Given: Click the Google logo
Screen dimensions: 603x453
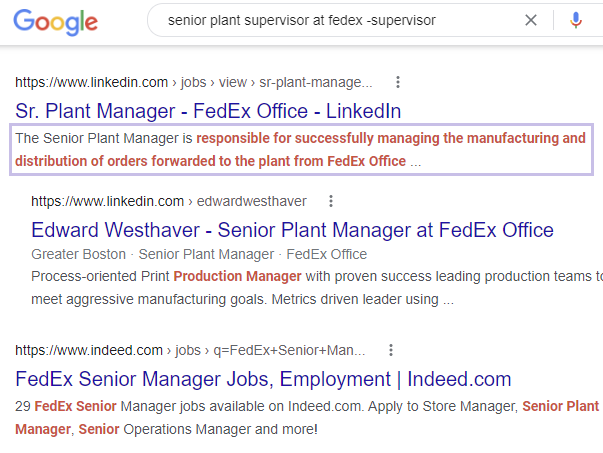Looking at the screenshot, I should (x=55, y=22).
